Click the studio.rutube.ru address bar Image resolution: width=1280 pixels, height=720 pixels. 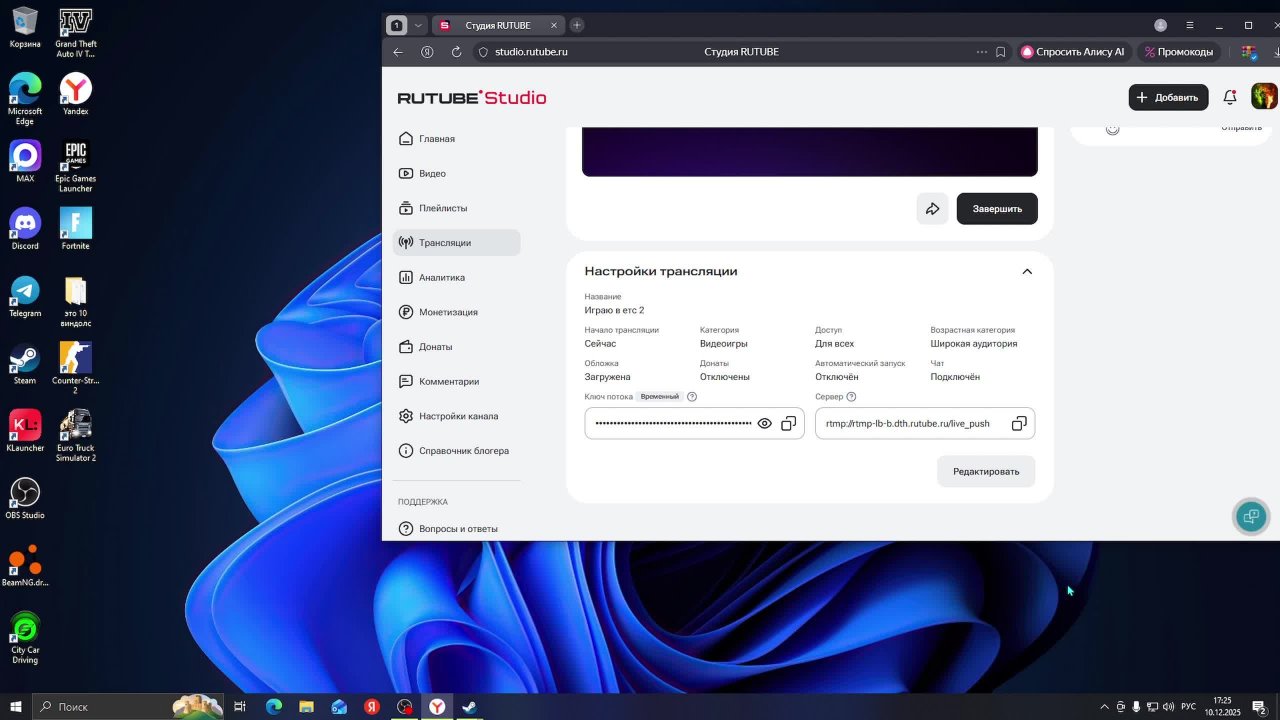point(531,52)
